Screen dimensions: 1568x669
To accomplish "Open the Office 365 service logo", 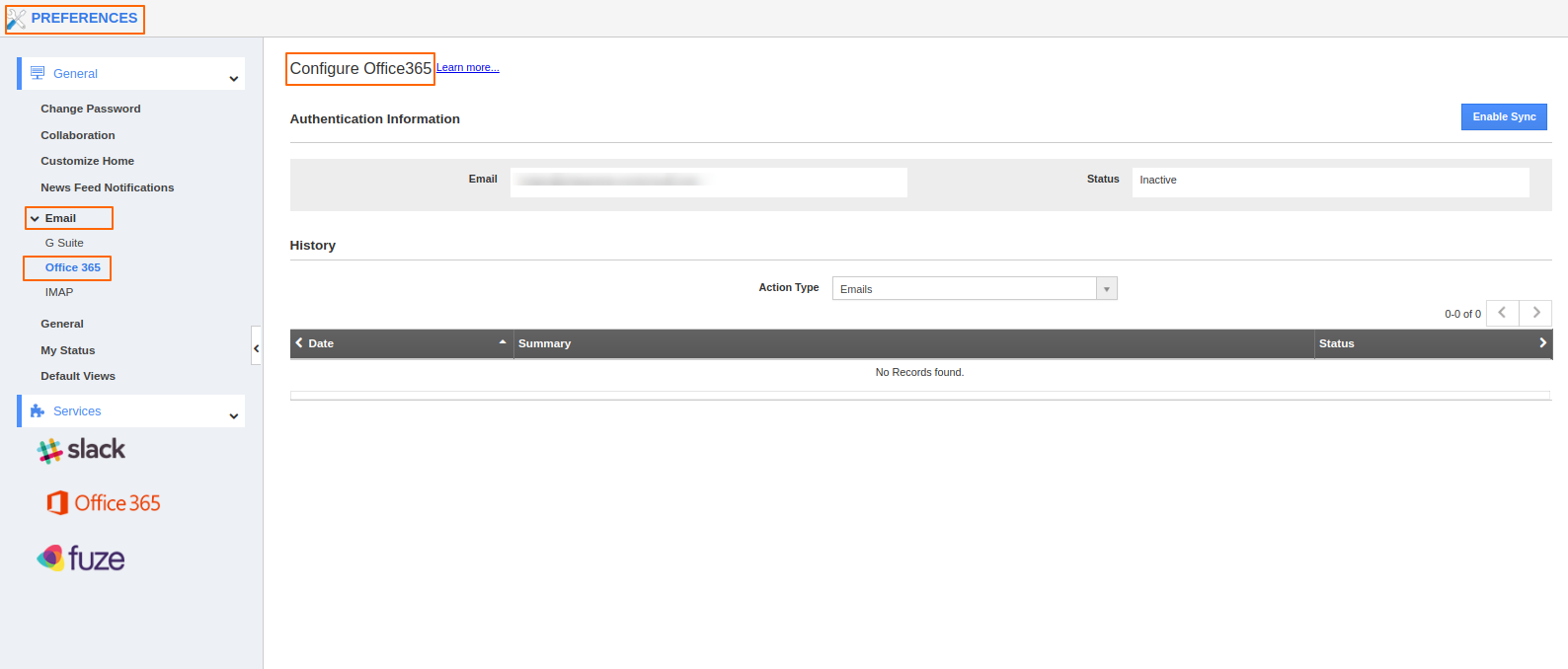I will pyautogui.click(x=103, y=503).
